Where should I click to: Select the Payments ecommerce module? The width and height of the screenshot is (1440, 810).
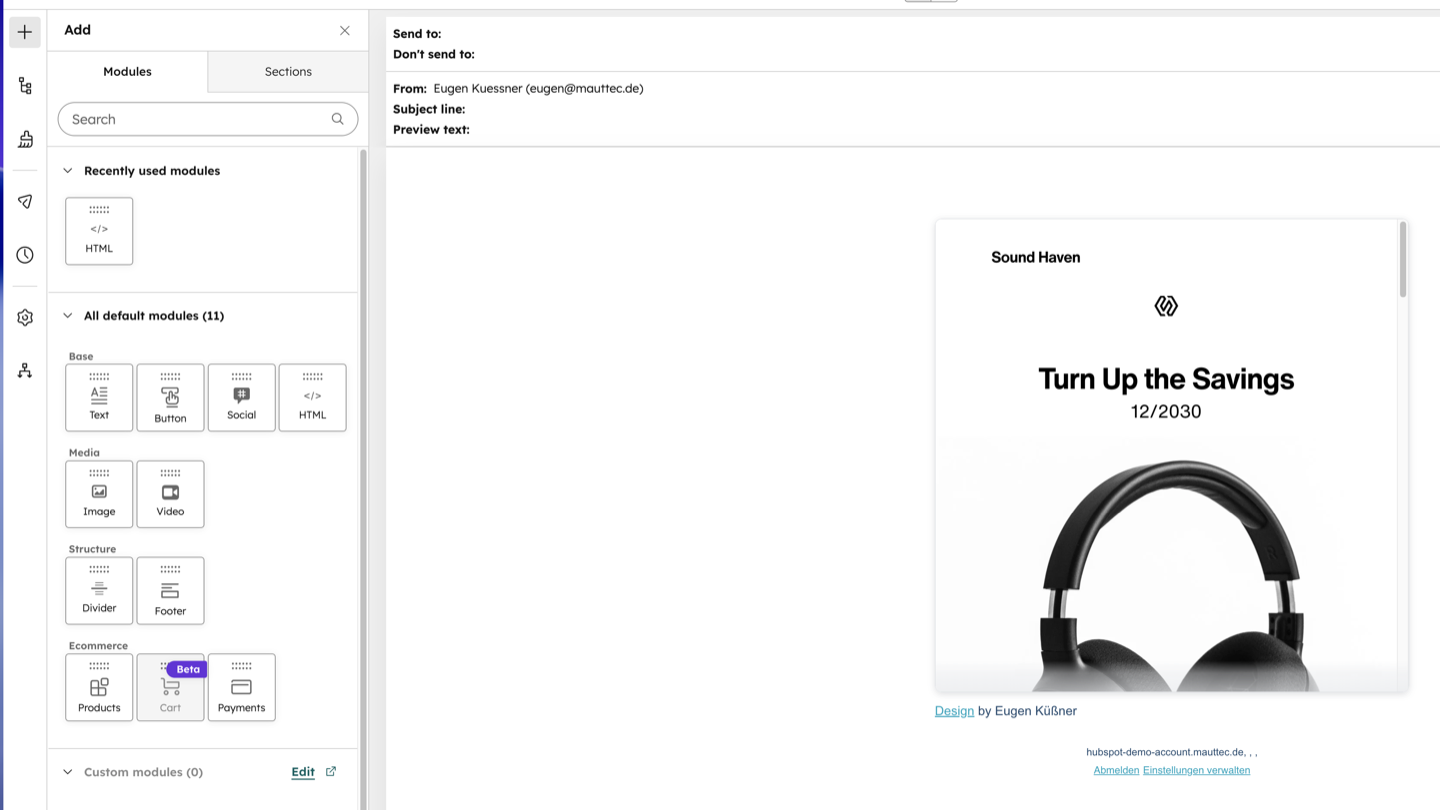tap(241, 687)
